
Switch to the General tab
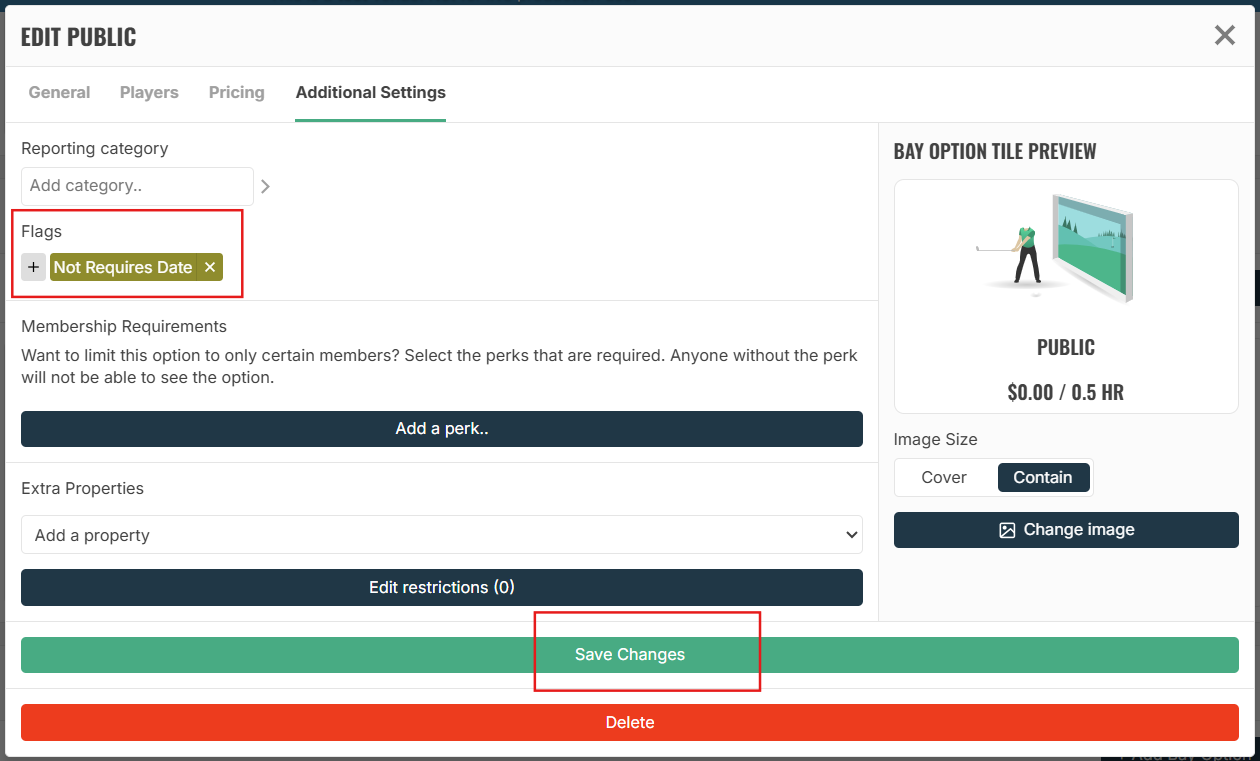point(59,92)
